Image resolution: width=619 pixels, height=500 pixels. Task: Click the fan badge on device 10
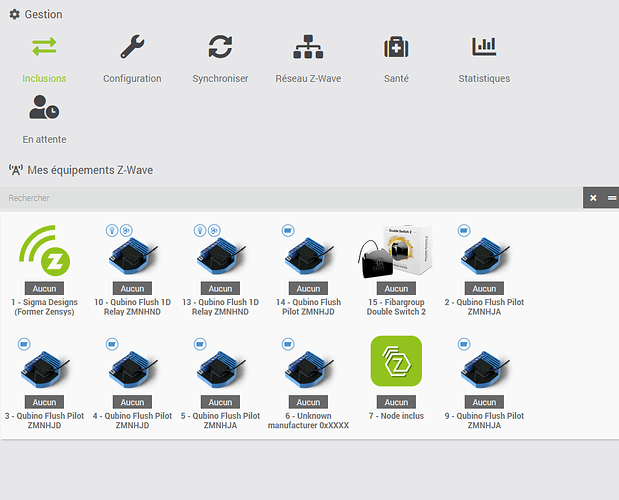126,230
